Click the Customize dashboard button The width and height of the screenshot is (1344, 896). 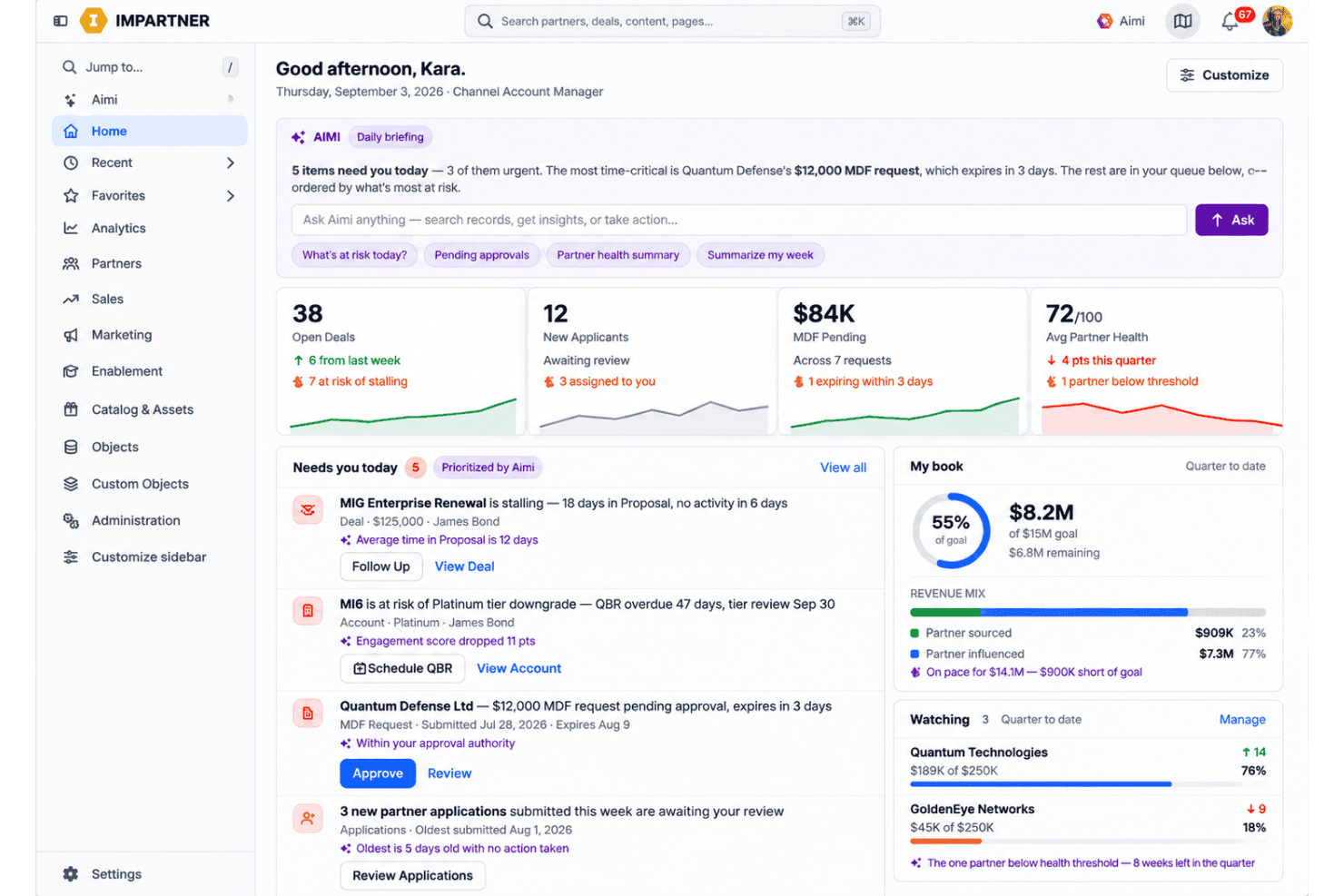click(1224, 75)
